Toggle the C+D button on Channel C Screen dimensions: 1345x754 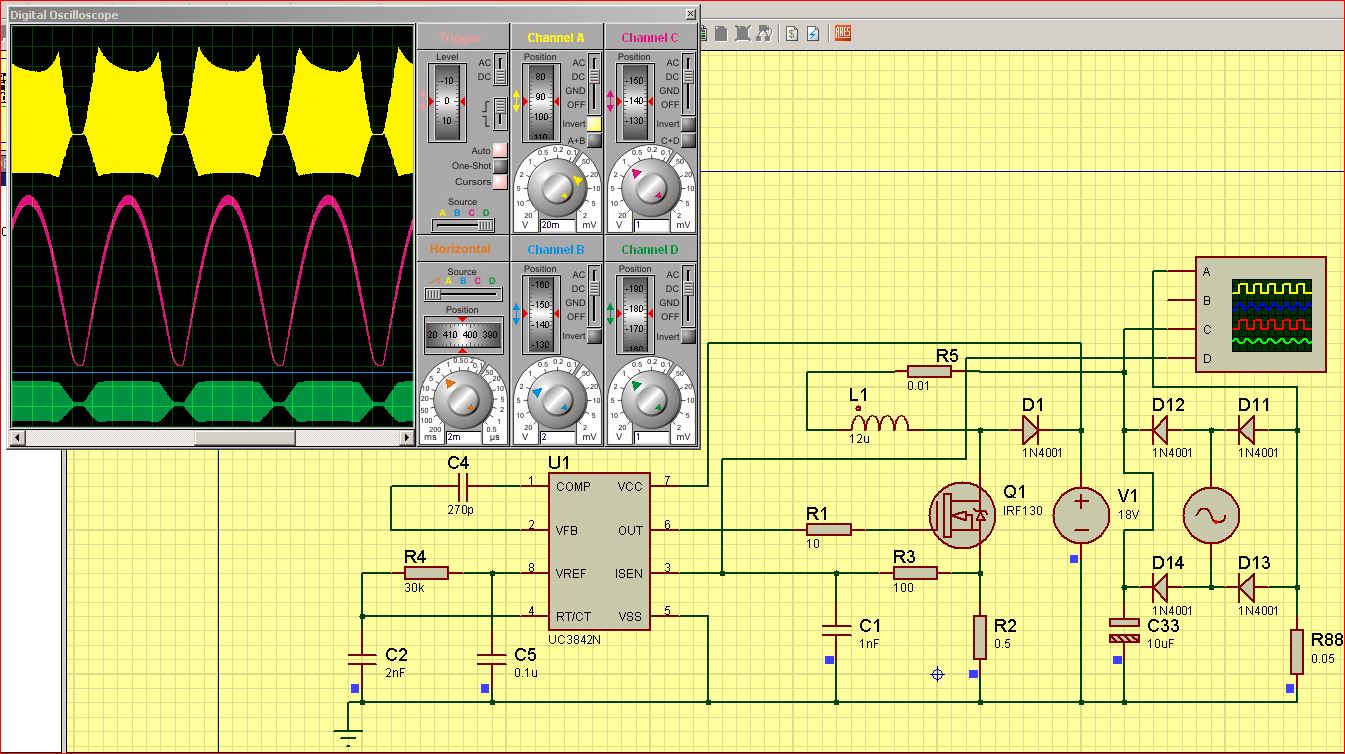coord(688,141)
